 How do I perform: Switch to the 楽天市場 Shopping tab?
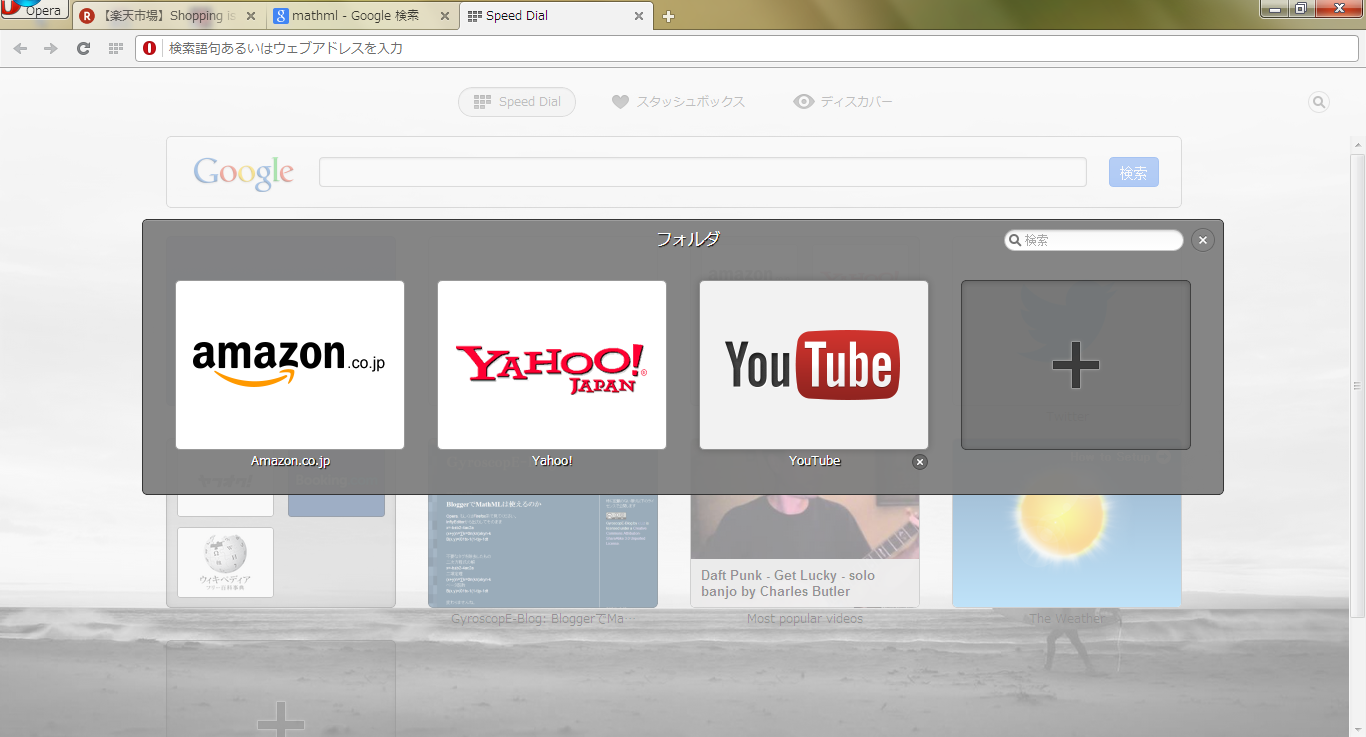click(x=168, y=16)
